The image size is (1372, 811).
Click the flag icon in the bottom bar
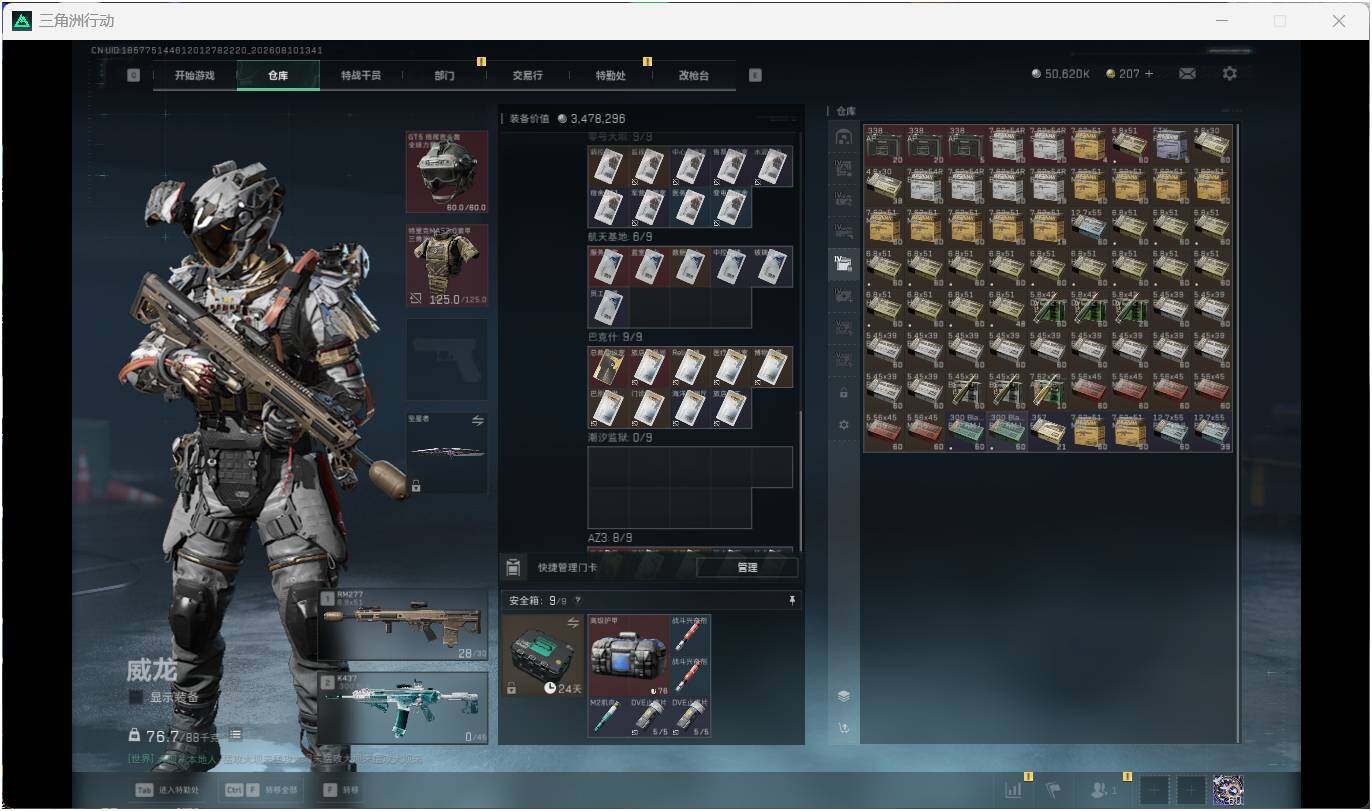(1053, 790)
